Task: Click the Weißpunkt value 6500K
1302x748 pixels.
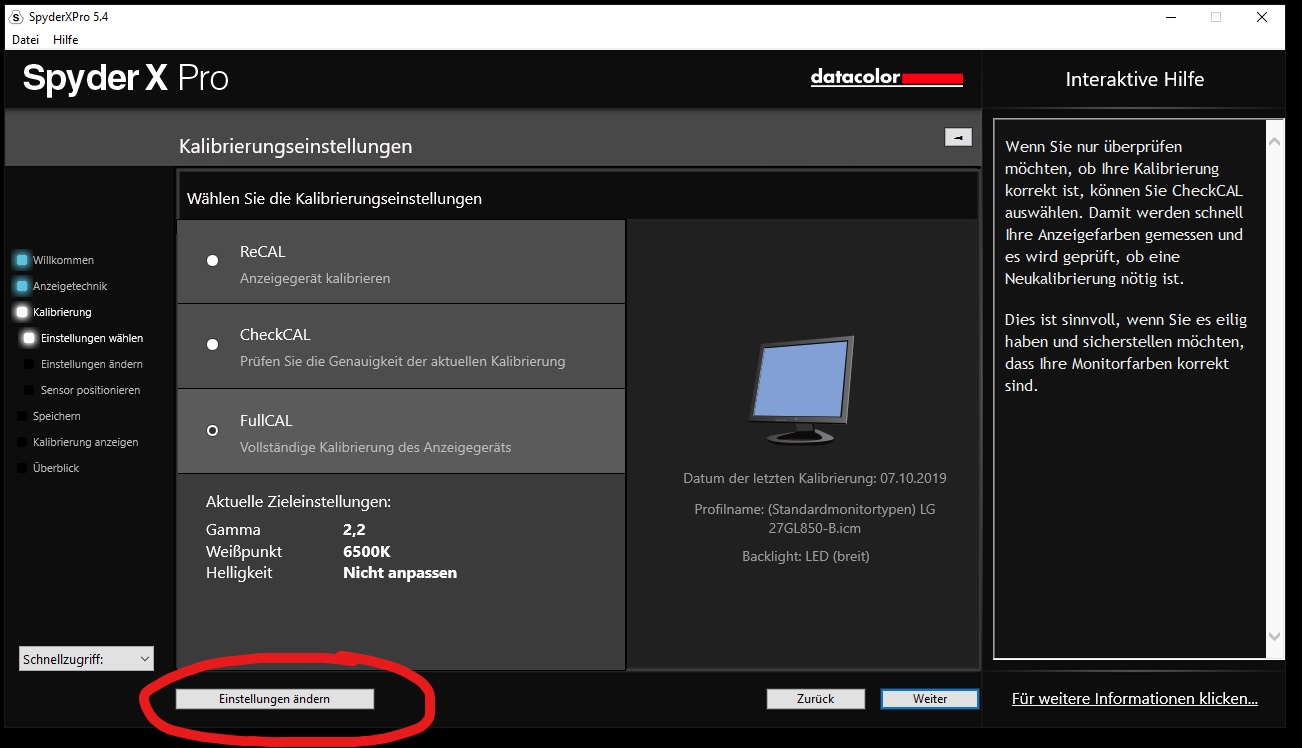Action: point(367,551)
